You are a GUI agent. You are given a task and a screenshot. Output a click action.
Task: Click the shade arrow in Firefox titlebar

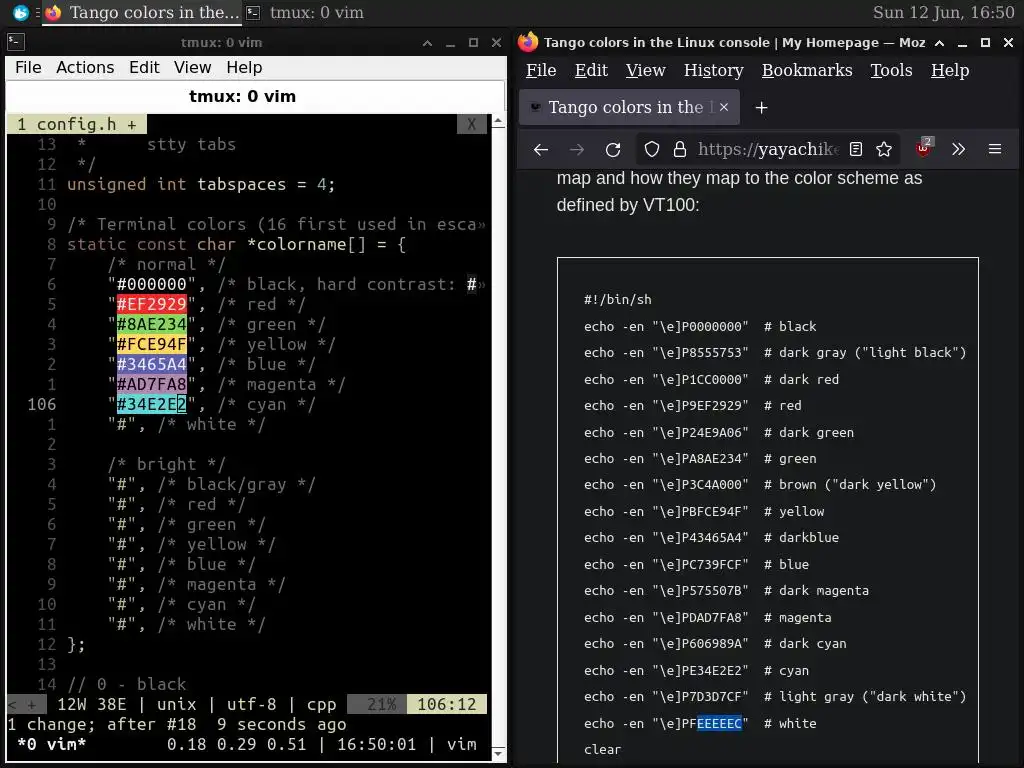coord(939,43)
